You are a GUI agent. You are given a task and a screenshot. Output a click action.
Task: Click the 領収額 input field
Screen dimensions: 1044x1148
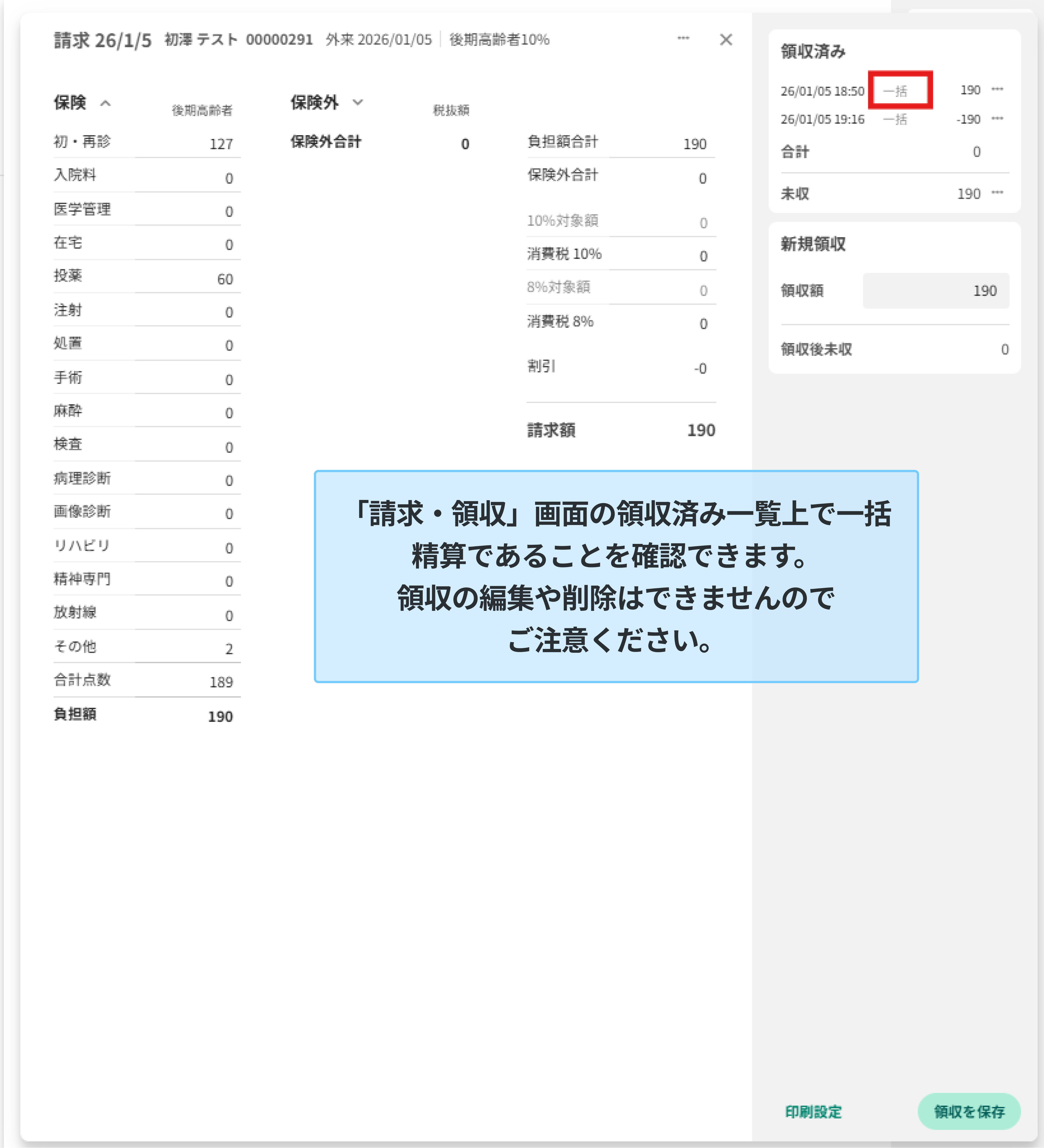(936, 290)
